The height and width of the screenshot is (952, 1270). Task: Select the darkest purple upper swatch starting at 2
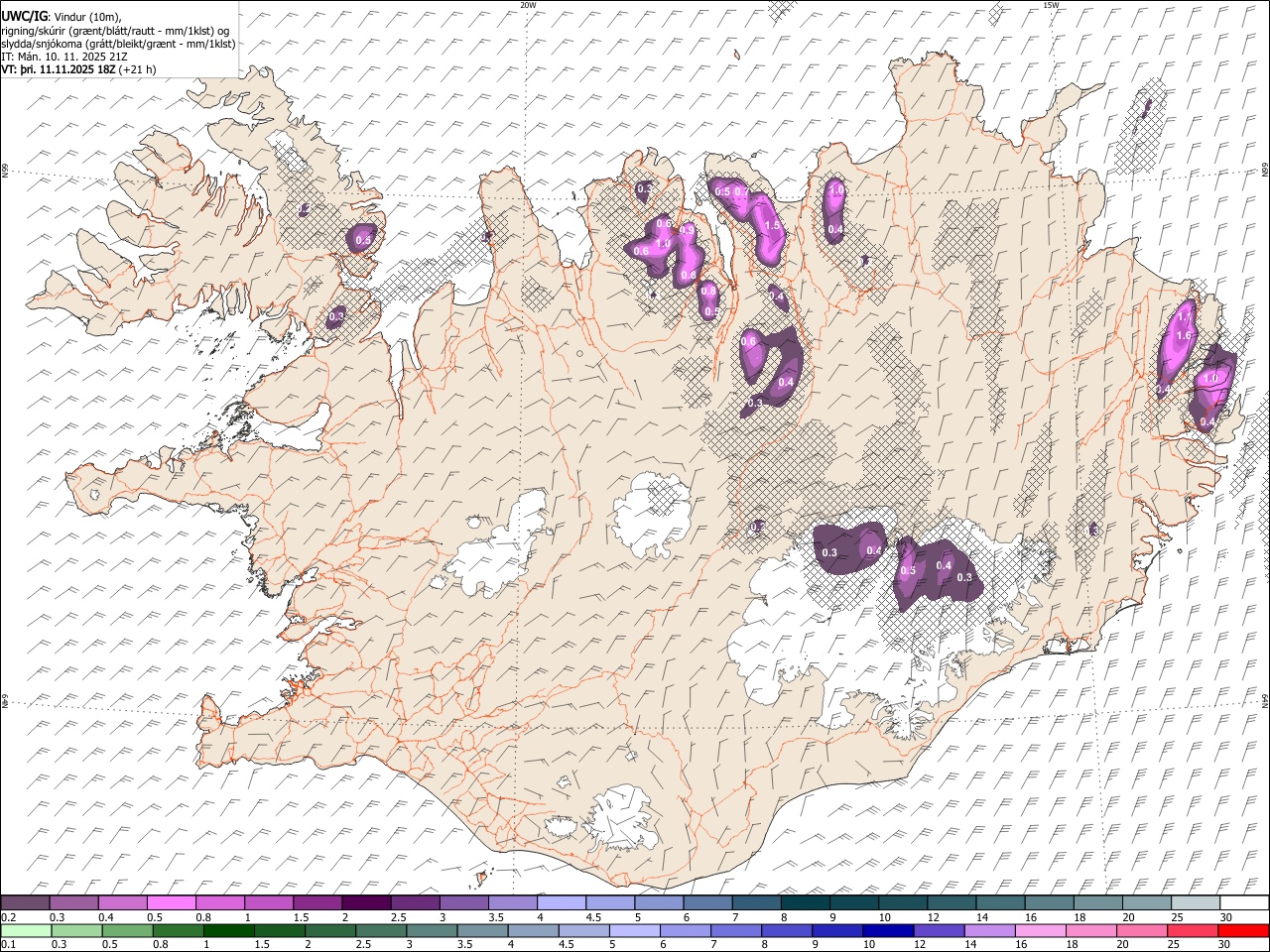coord(366,902)
